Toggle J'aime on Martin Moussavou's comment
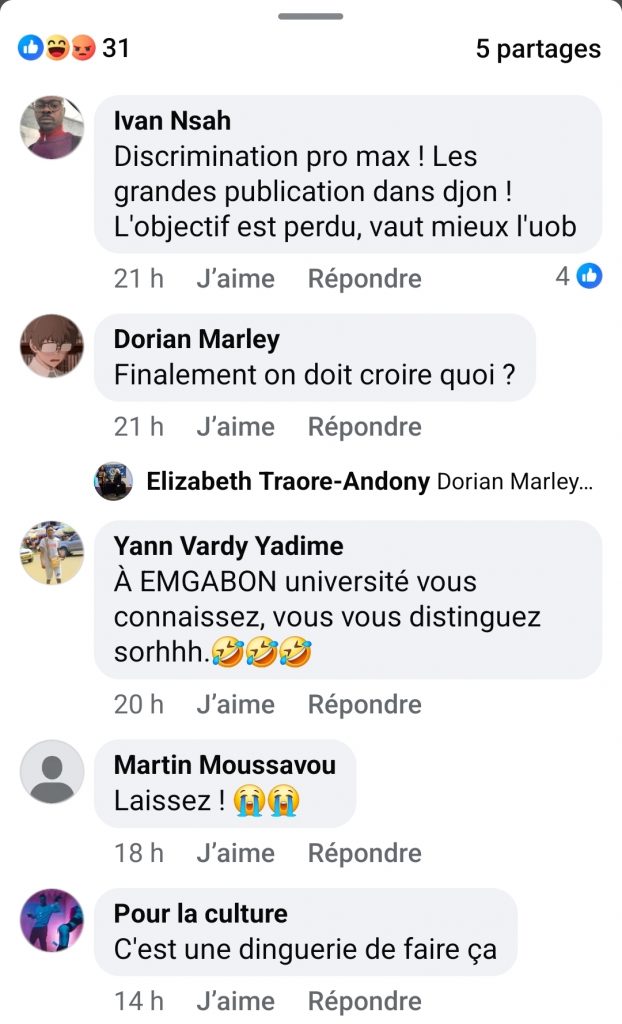Viewport: 622px width, 1024px height. pyautogui.click(x=235, y=853)
